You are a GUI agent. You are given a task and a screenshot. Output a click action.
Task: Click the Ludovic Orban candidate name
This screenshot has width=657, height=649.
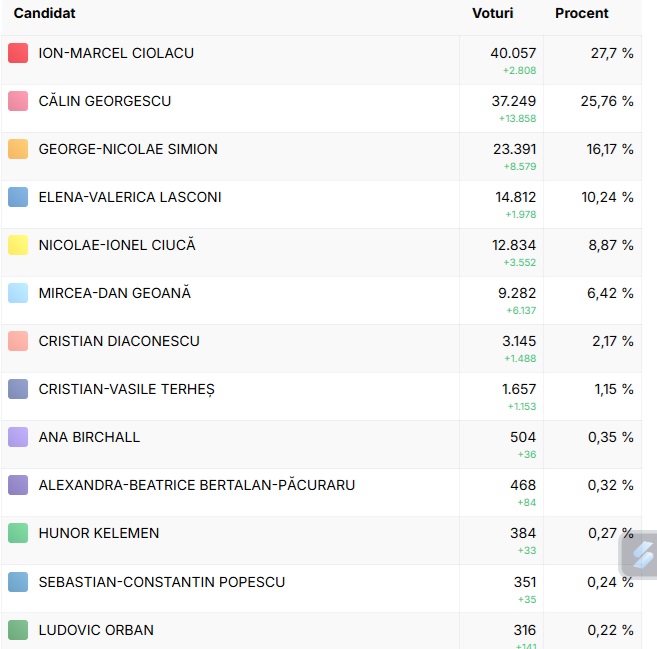96,630
